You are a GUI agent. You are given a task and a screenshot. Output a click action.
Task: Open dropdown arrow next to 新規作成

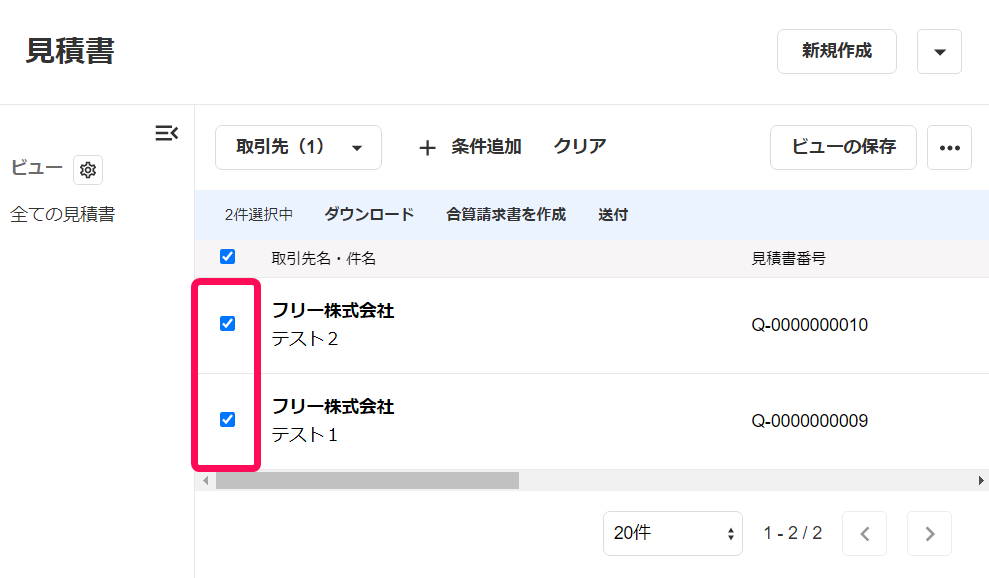939,52
